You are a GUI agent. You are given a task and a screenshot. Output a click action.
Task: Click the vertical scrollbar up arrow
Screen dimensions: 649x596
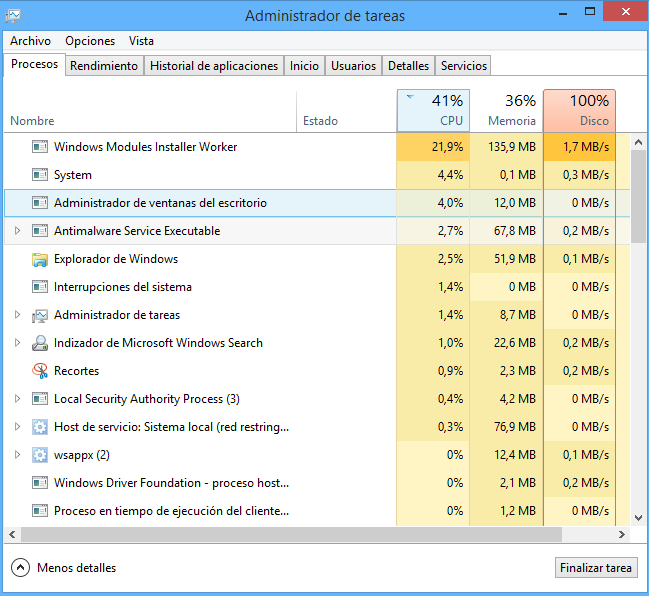638,142
